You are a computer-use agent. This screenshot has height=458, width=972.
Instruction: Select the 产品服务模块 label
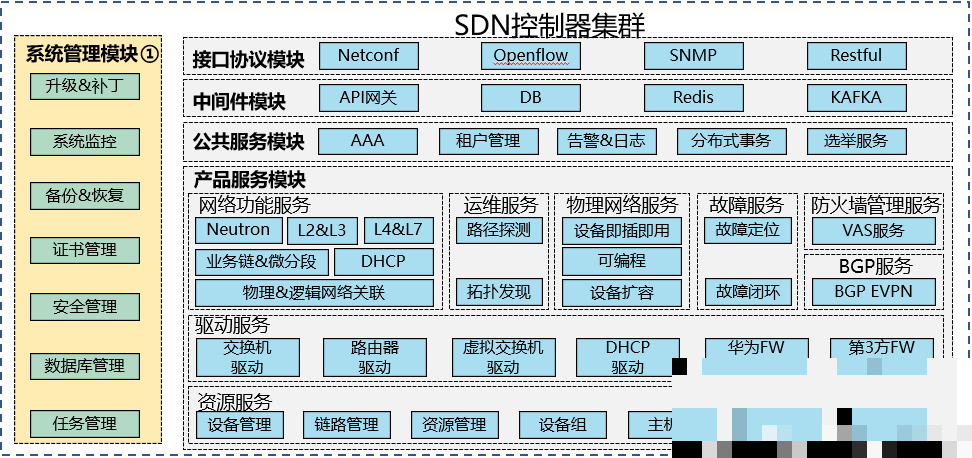click(249, 180)
